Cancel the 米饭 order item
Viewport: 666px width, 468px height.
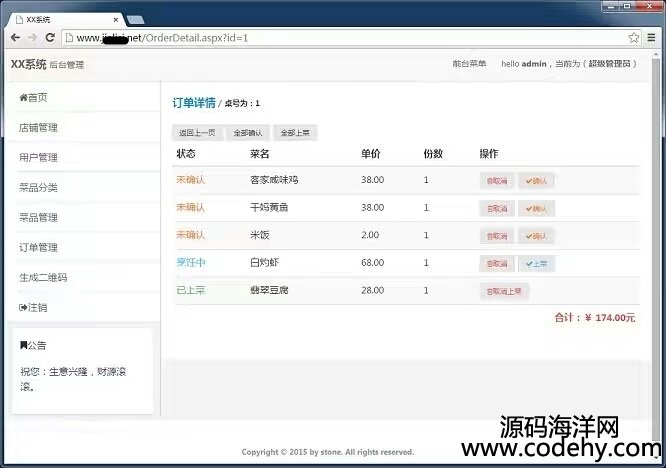click(x=497, y=236)
